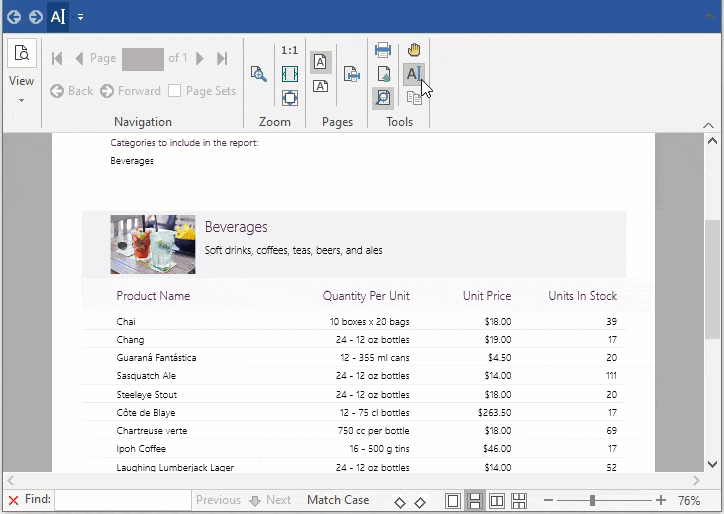The height and width of the screenshot is (514, 724).
Task: Activate the text selection tool
Action: (413, 73)
